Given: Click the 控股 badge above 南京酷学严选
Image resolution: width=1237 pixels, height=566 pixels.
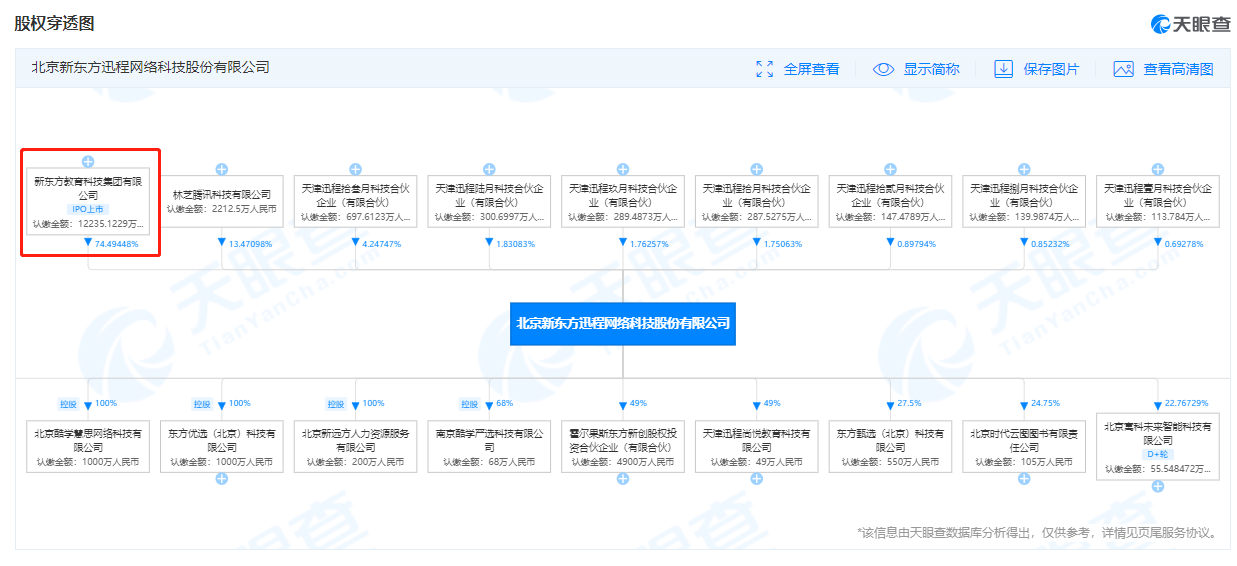Looking at the screenshot, I should (469, 404).
